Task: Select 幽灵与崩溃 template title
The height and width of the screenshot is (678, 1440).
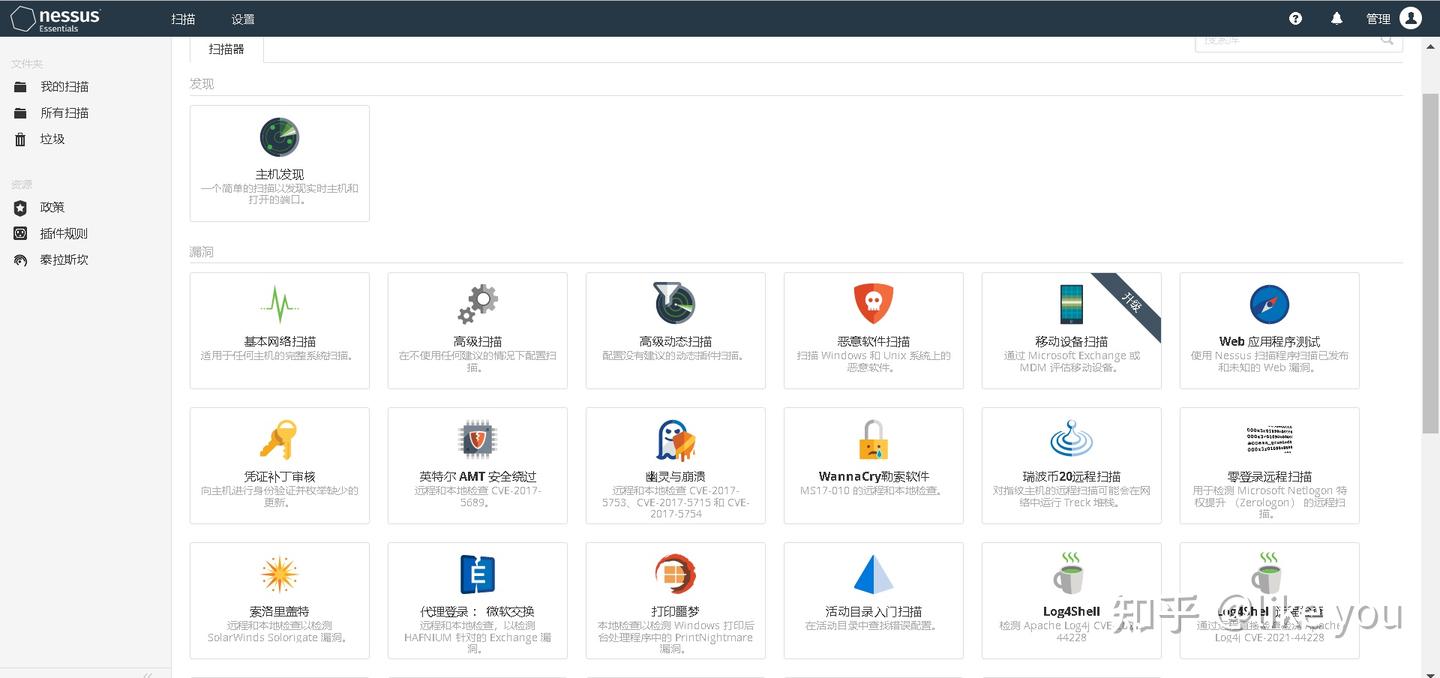Action: tap(675, 476)
